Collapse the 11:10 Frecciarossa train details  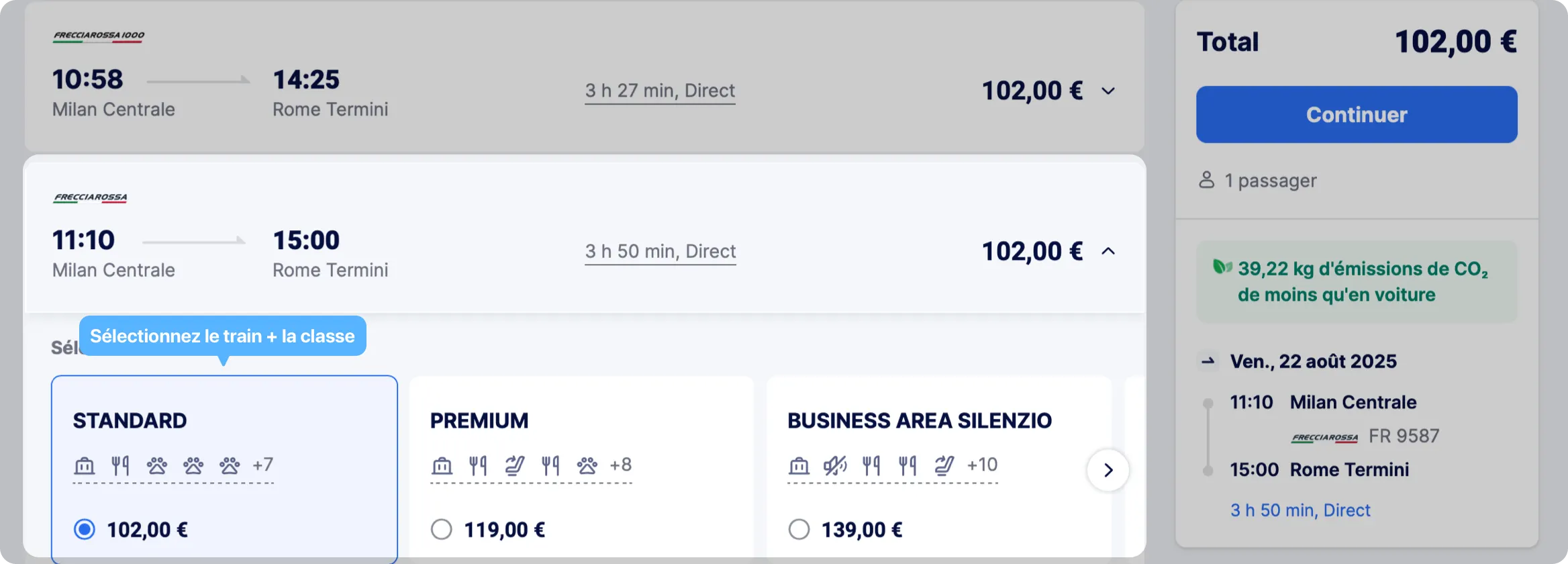click(x=1108, y=251)
